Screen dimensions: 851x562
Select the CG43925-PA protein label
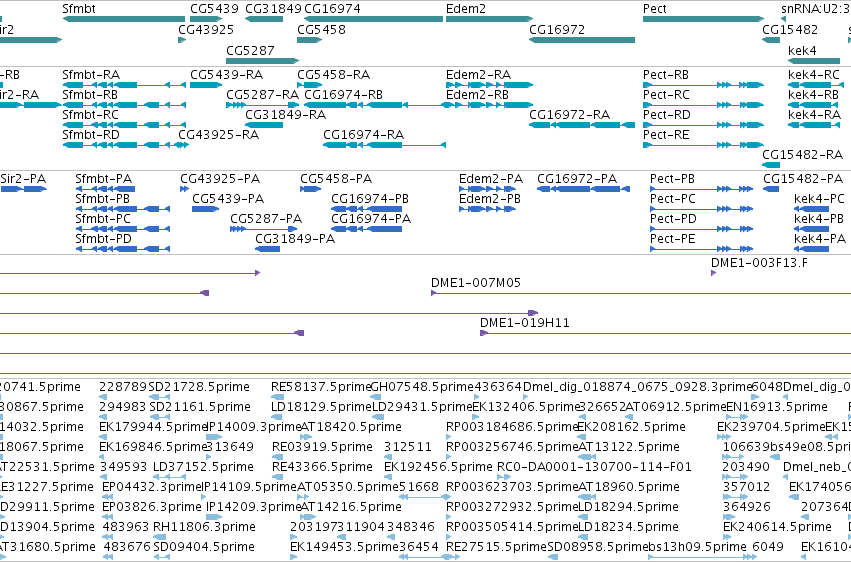pyautogui.click(x=220, y=178)
